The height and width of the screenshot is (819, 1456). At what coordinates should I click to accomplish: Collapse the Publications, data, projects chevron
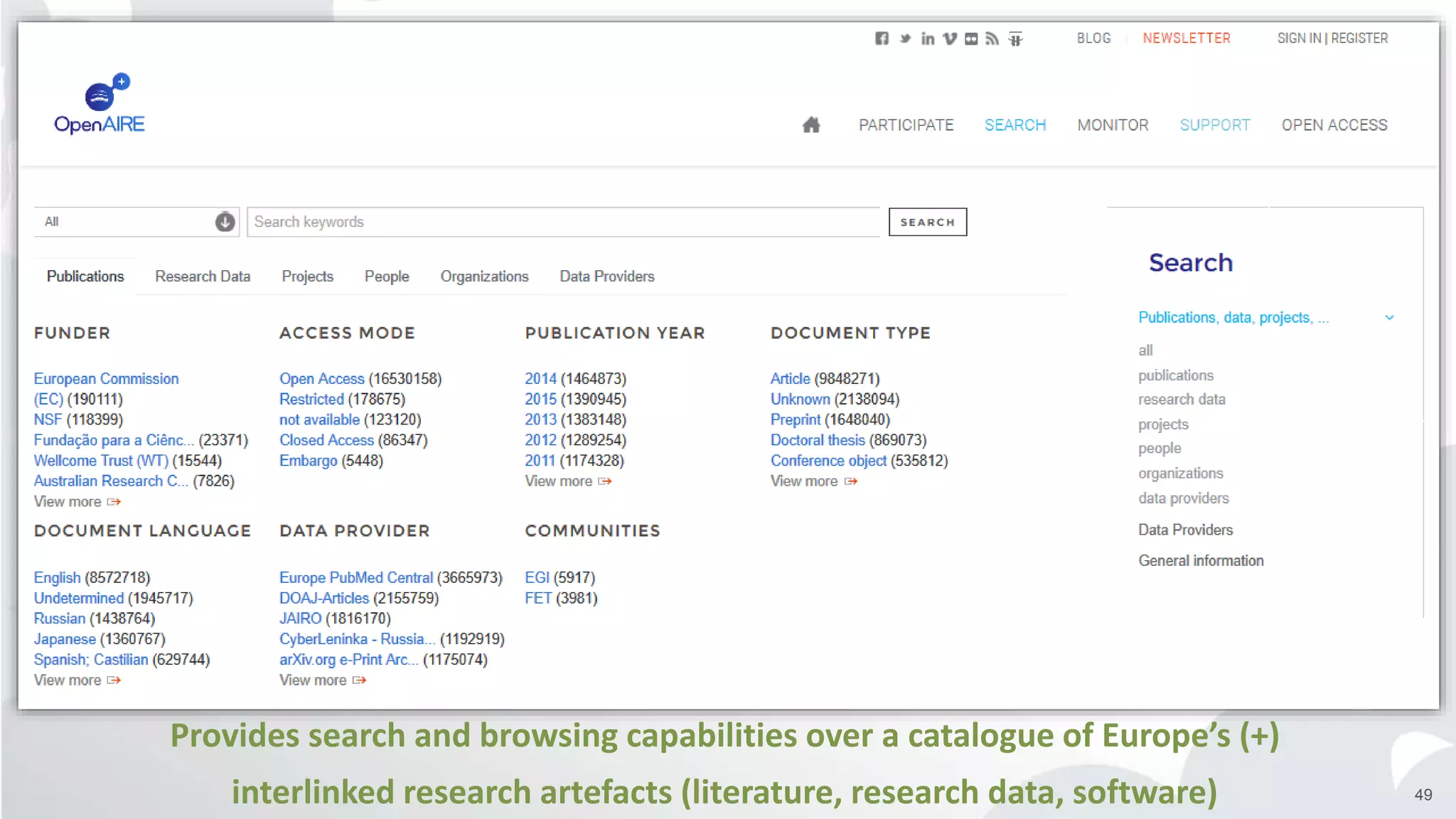1389,318
